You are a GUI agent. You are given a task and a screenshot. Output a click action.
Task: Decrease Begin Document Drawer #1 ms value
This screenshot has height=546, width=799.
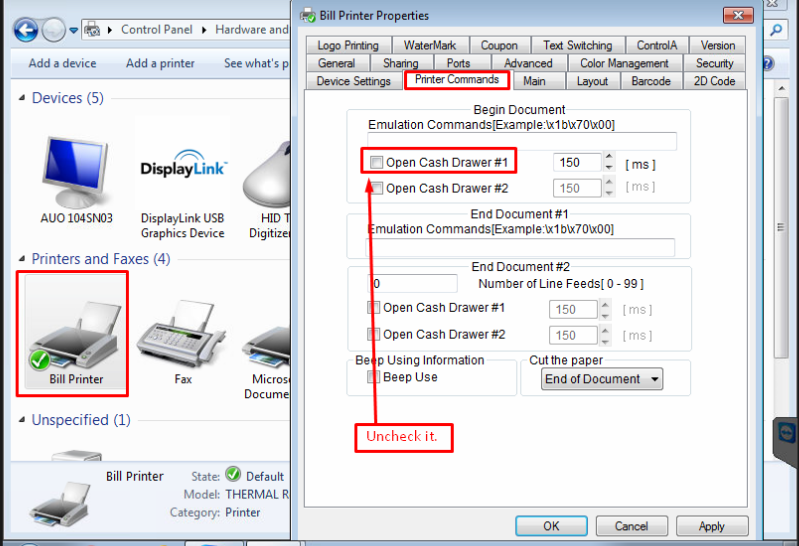point(609,167)
